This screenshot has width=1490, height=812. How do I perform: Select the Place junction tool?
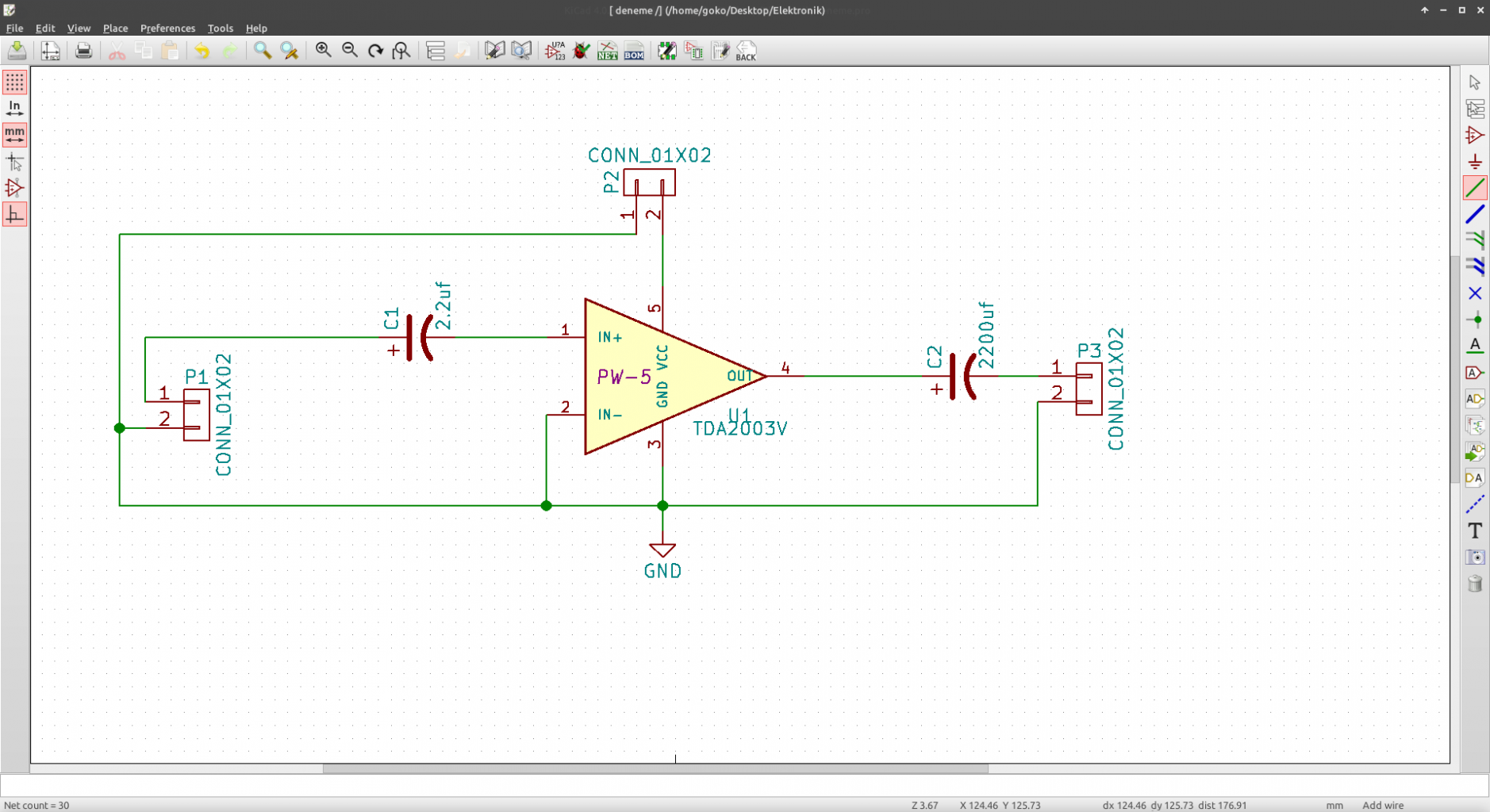tap(1475, 320)
